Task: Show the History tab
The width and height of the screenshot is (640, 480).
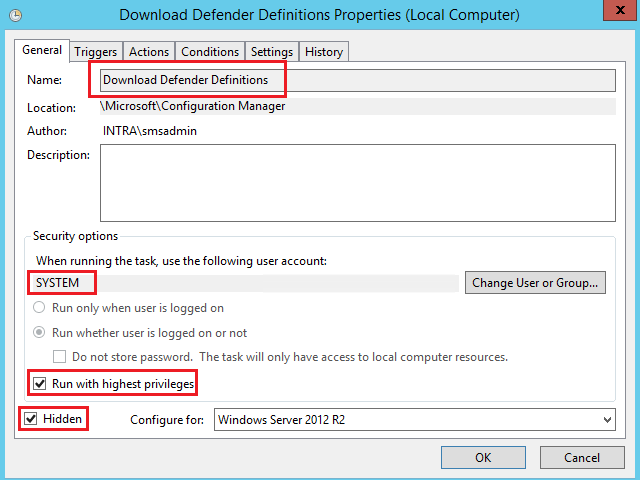Action: 324,51
